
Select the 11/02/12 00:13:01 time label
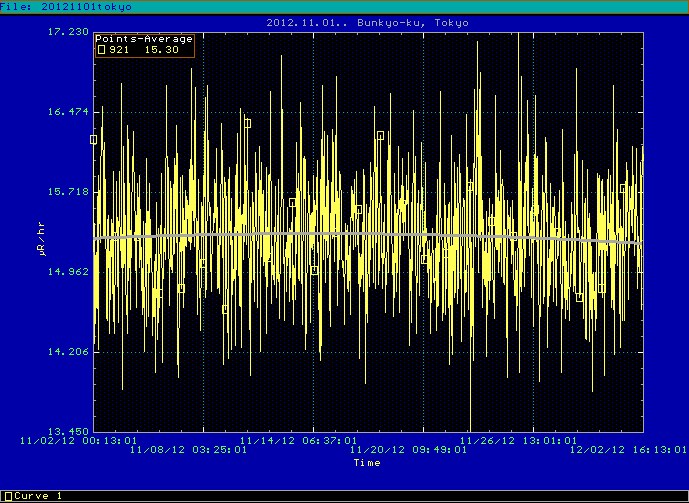pyautogui.click(x=93, y=440)
